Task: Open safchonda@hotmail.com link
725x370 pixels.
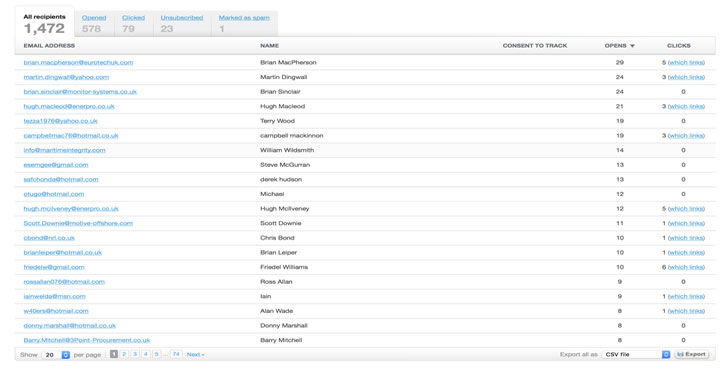Action: (x=61, y=179)
